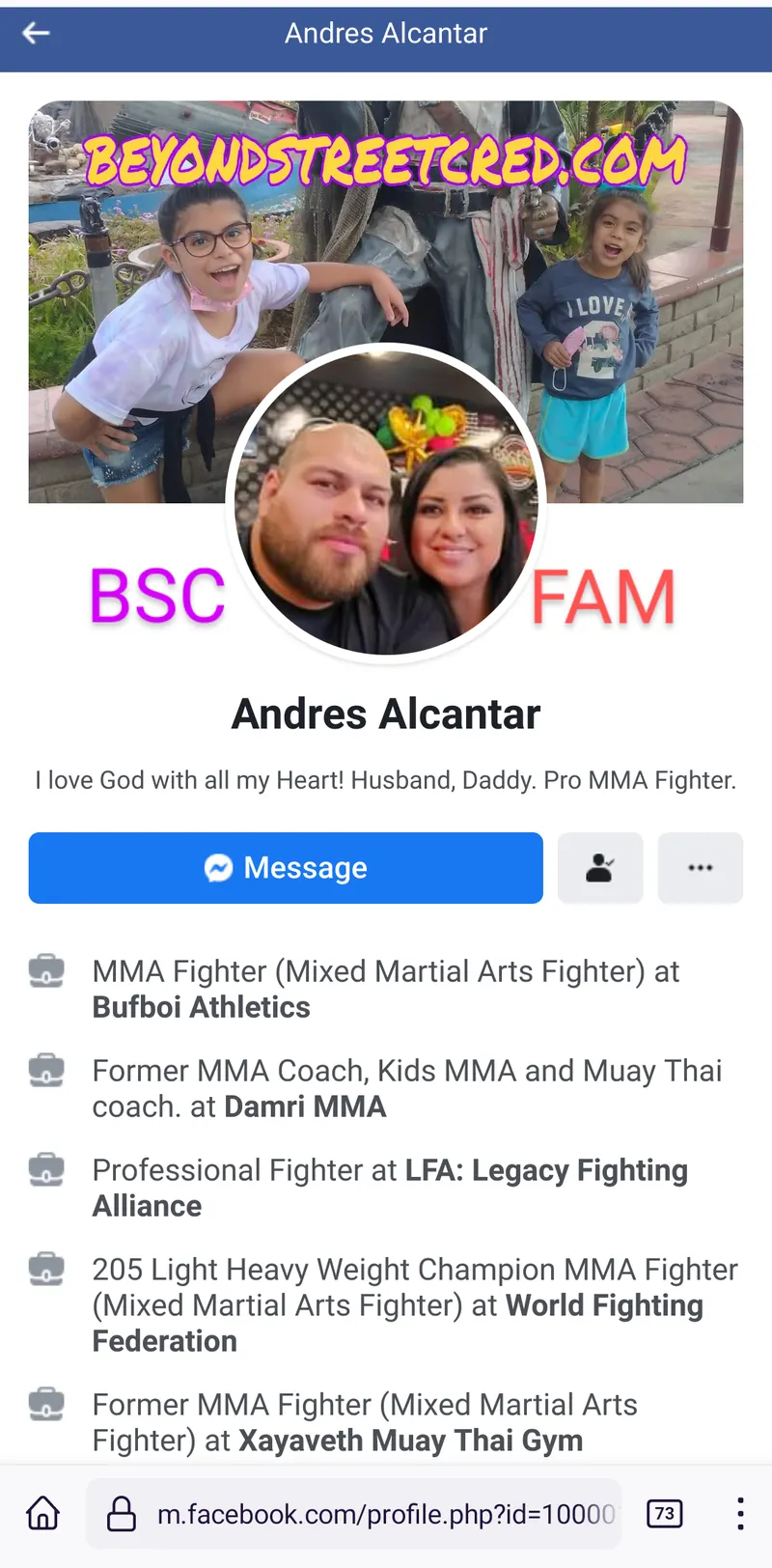Open the Xayaveth Muay Thai Gym link

[410, 1441]
